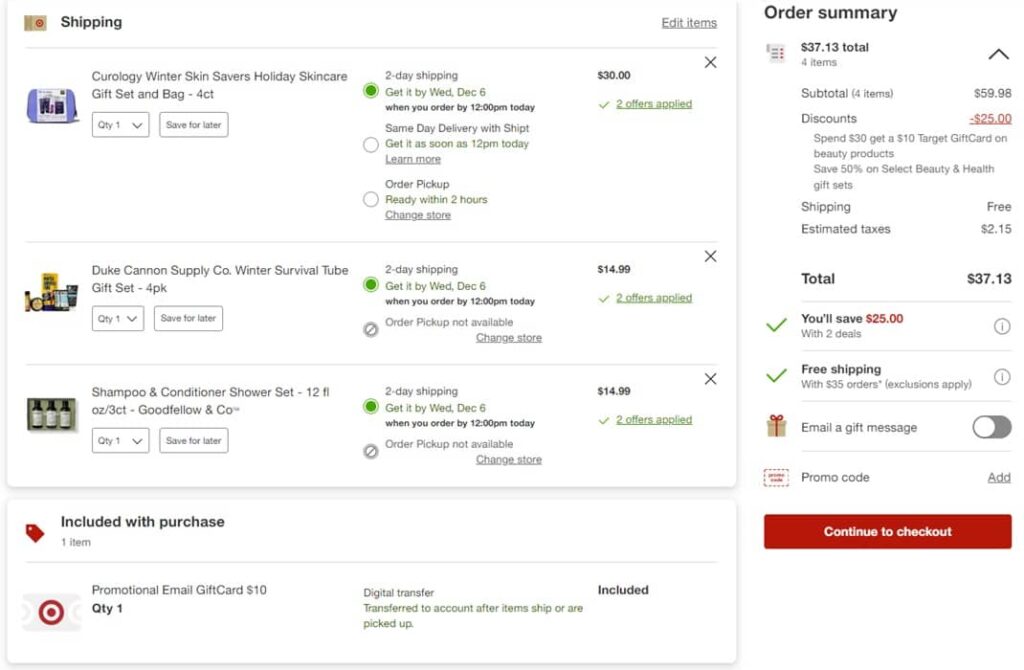This screenshot has height=670, width=1024.
Task: Collapse the order summary total chevron
Action: click(x=998, y=54)
